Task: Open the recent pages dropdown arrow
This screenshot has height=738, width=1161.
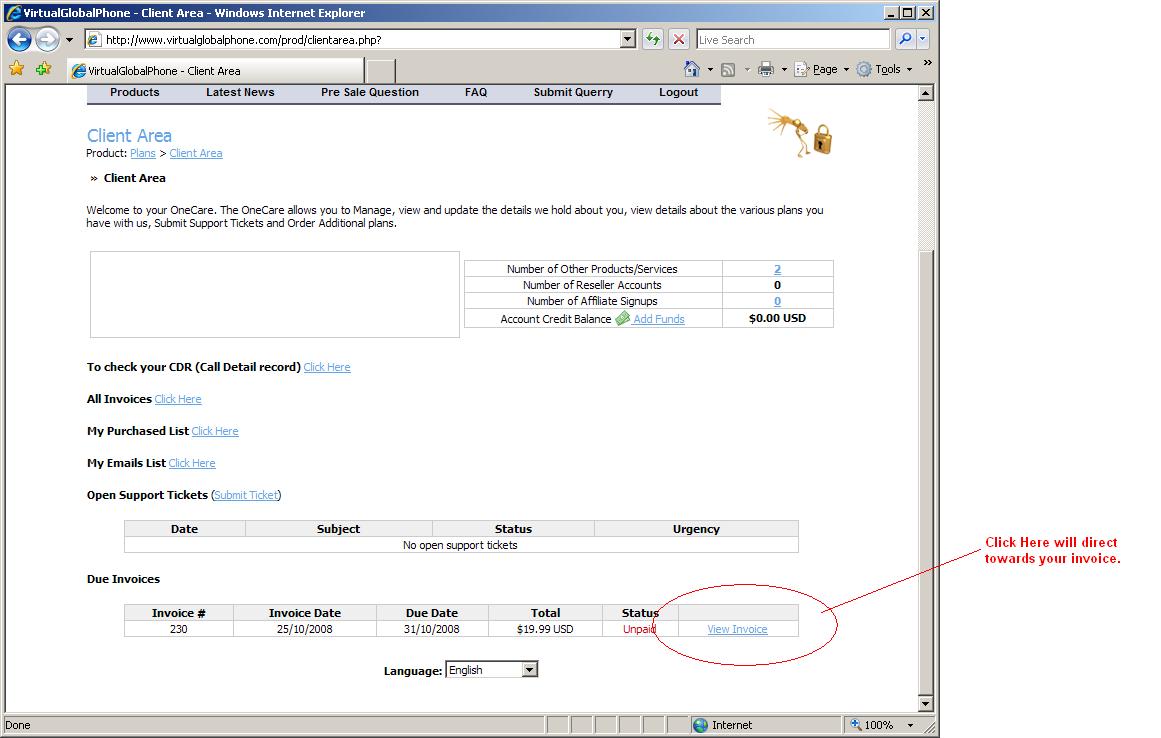Action: (x=69, y=40)
